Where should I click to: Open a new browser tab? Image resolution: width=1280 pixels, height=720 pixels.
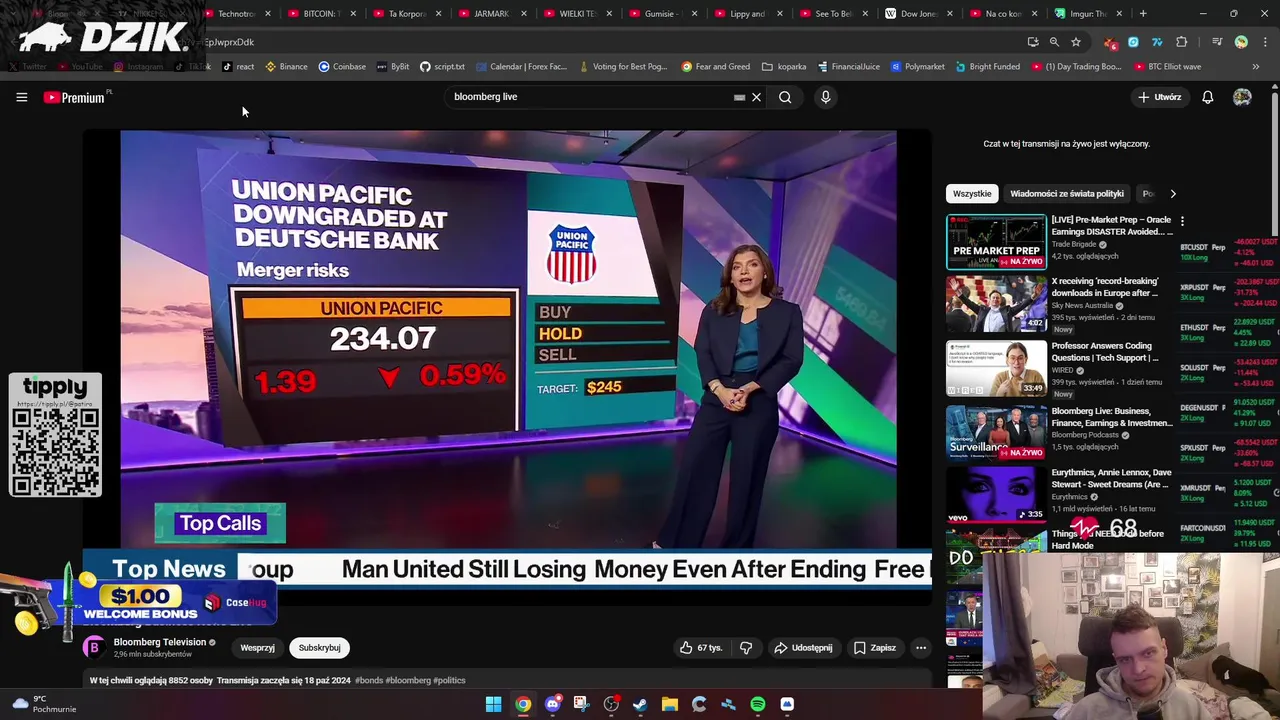(x=1143, y=14)
